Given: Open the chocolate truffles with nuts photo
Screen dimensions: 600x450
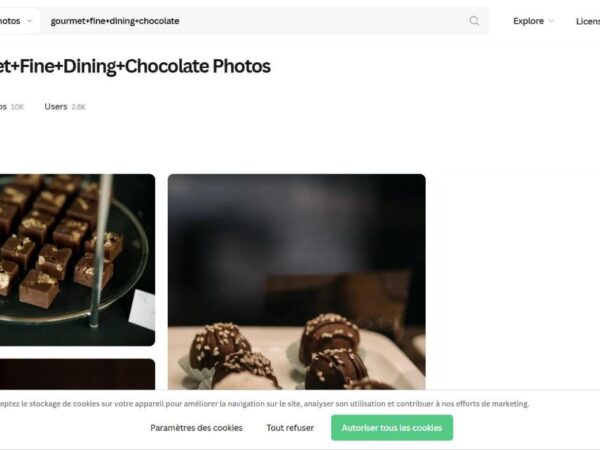Looking at the screenshot, I should [296, 282].
